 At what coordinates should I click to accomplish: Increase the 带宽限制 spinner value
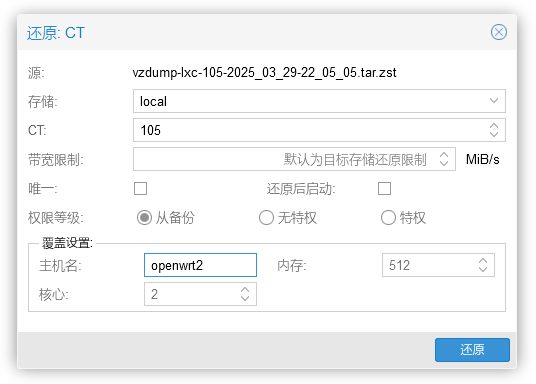(x=444, y=155)
